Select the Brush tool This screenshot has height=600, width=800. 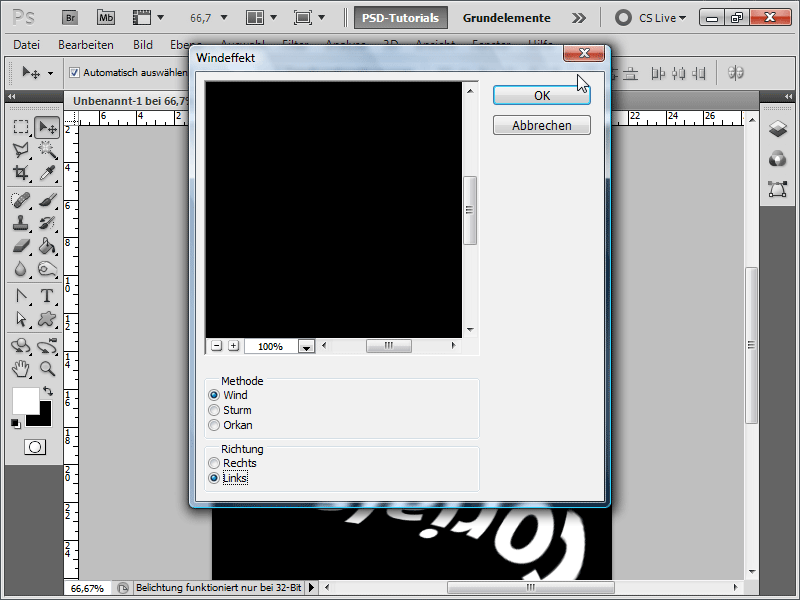47,200
